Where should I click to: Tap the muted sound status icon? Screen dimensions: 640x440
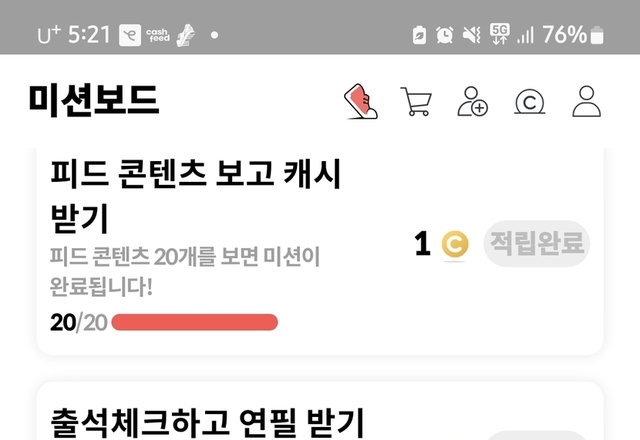(471, 35)
